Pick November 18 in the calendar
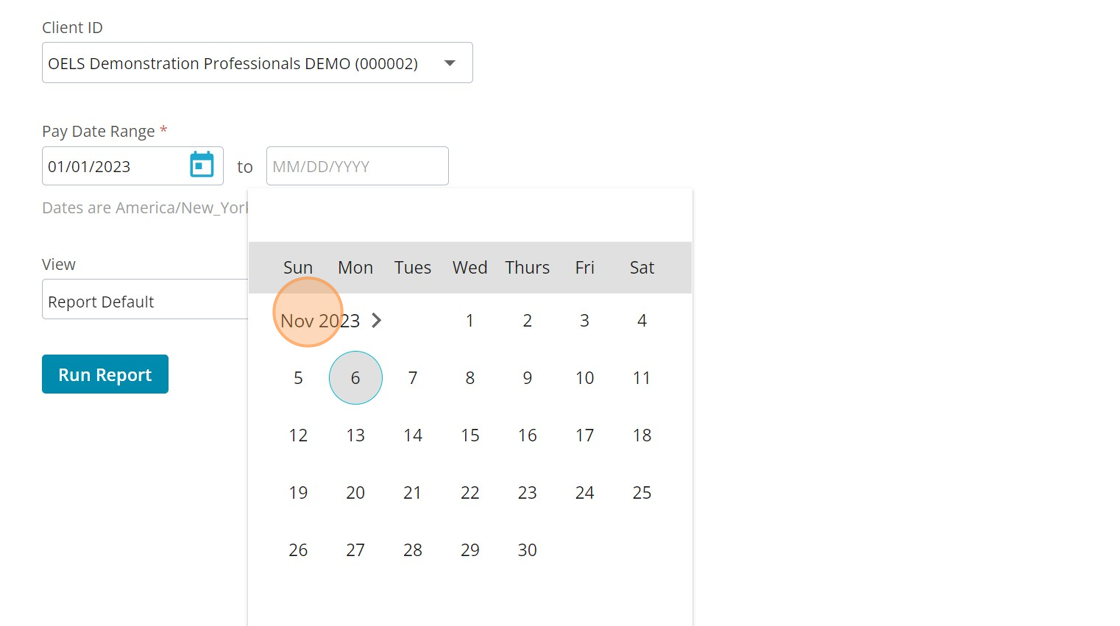1120x626 pixels. coord(642,435)
